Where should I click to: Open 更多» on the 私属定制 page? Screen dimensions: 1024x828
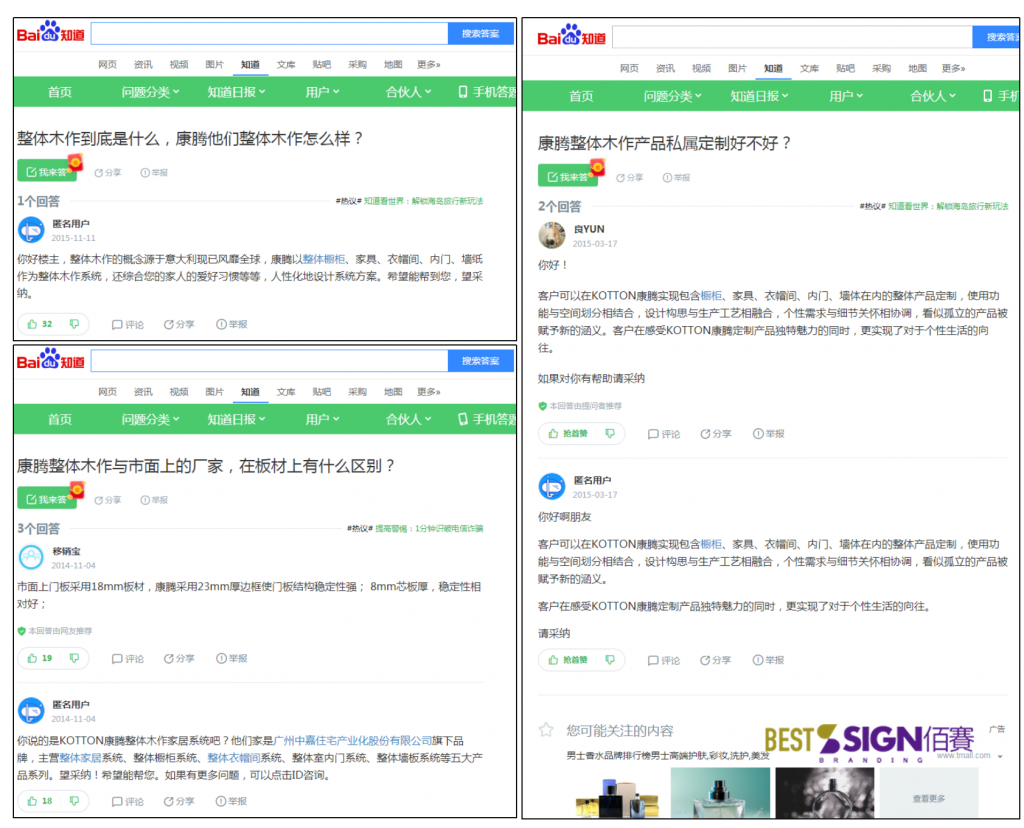(x=953, y=68)
